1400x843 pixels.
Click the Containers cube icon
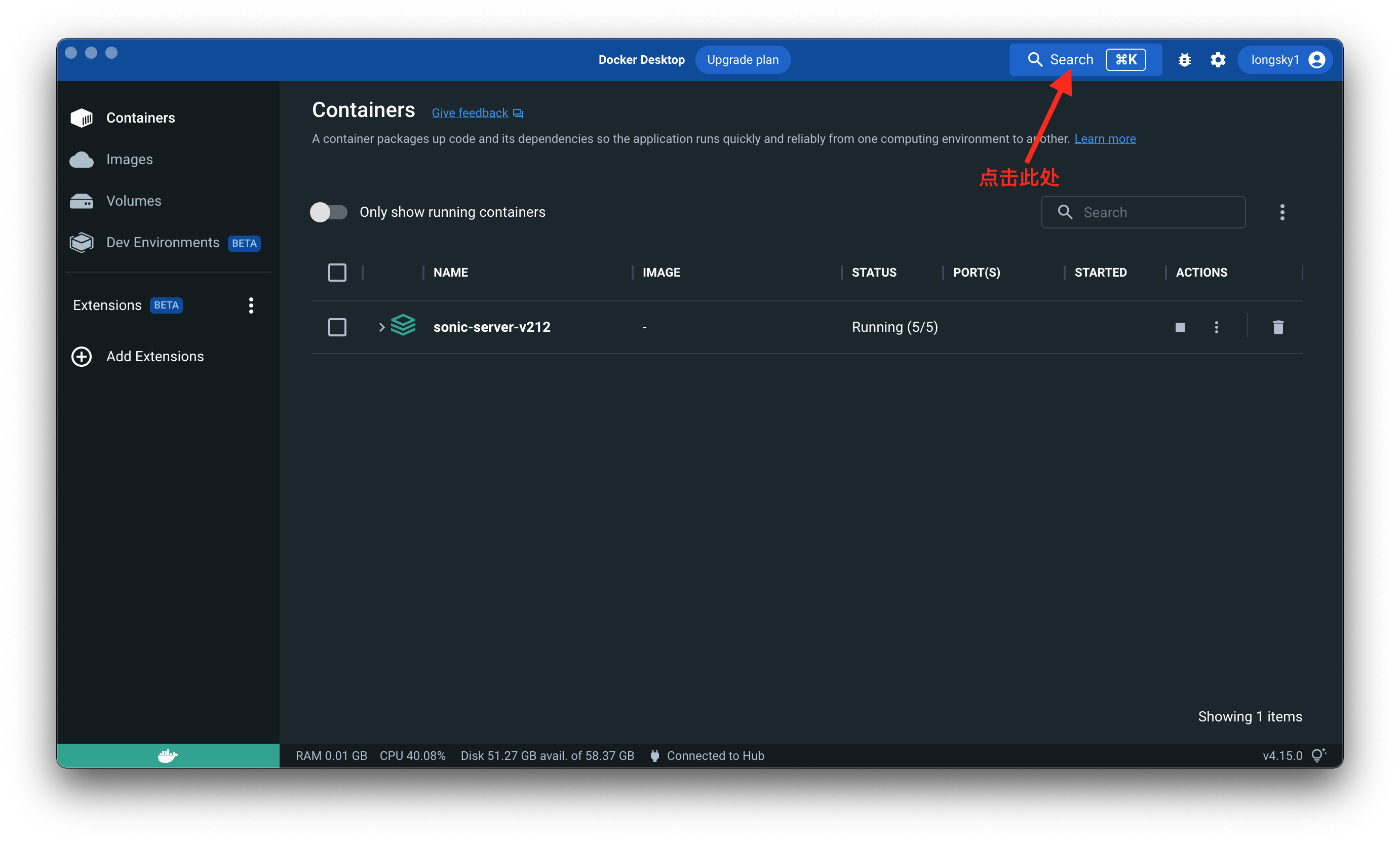tap(81, 118)
